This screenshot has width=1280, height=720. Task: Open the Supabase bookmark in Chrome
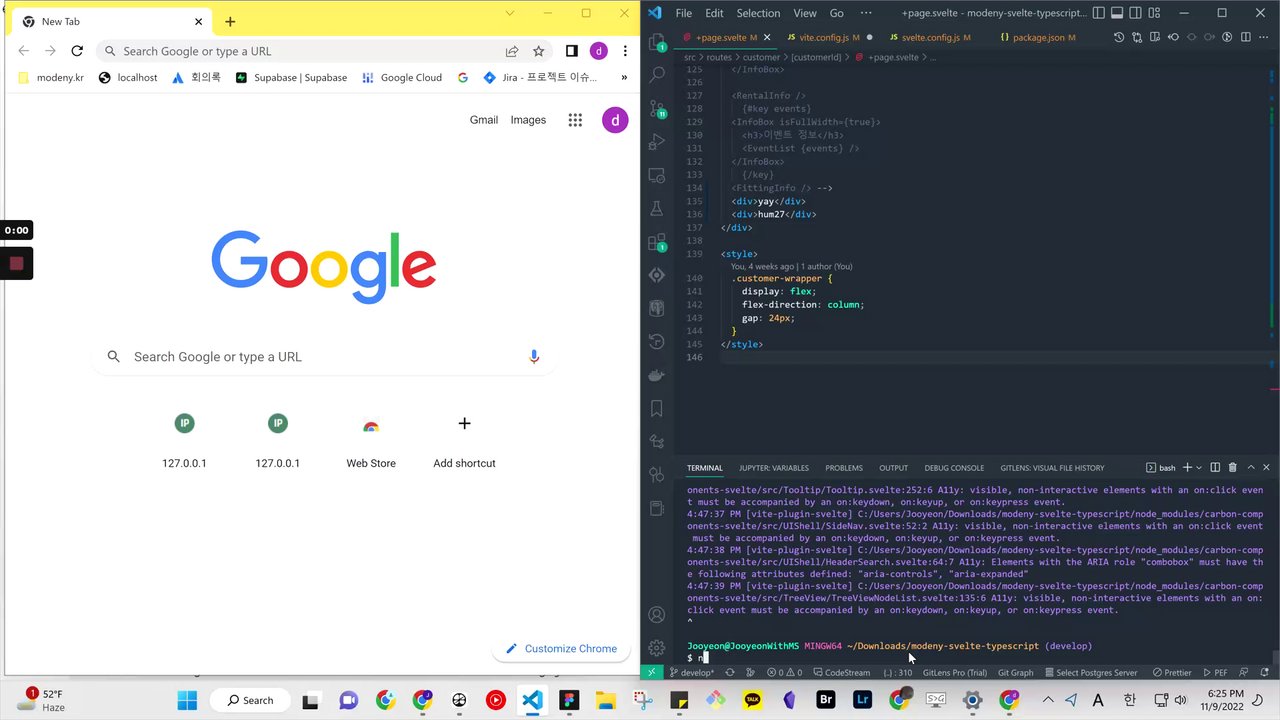[291, 77]
